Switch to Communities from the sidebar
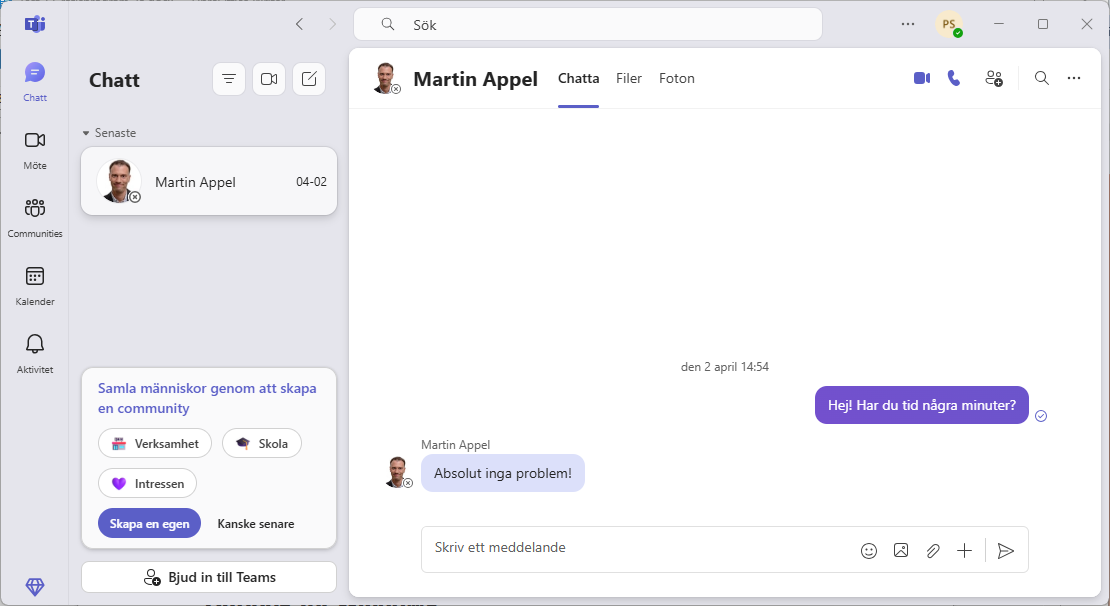This screenshot has width=1110, height=606. coord(34,215)
